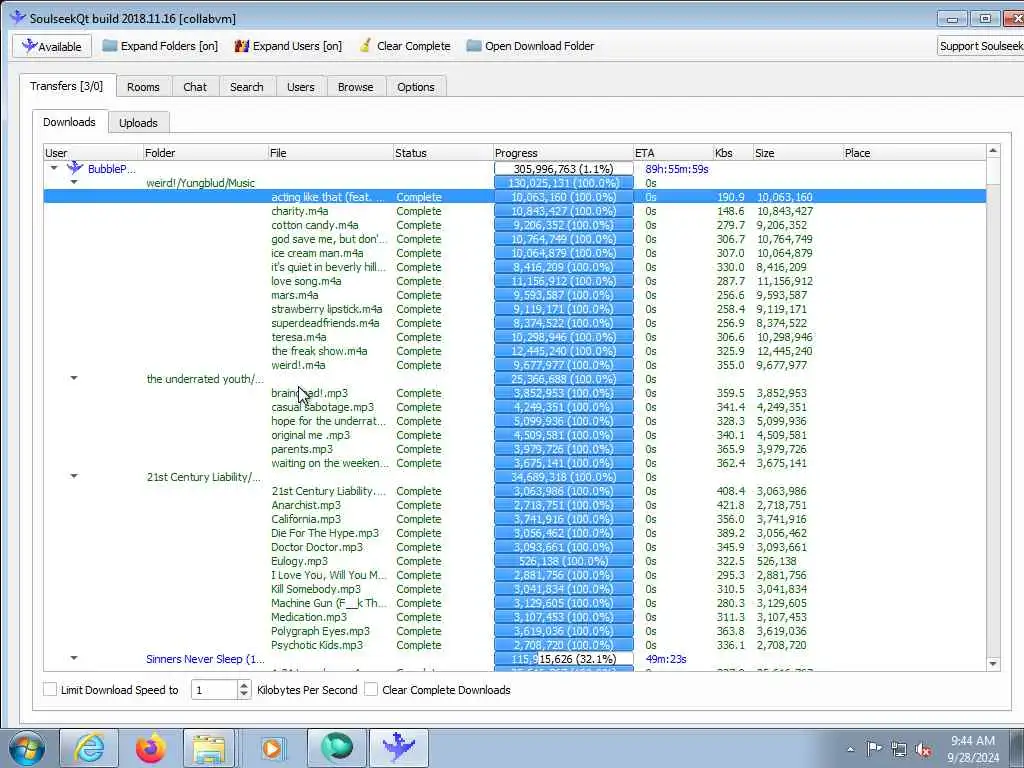
Task: Switch to the Rooms tab
Action: coord(143,87)
